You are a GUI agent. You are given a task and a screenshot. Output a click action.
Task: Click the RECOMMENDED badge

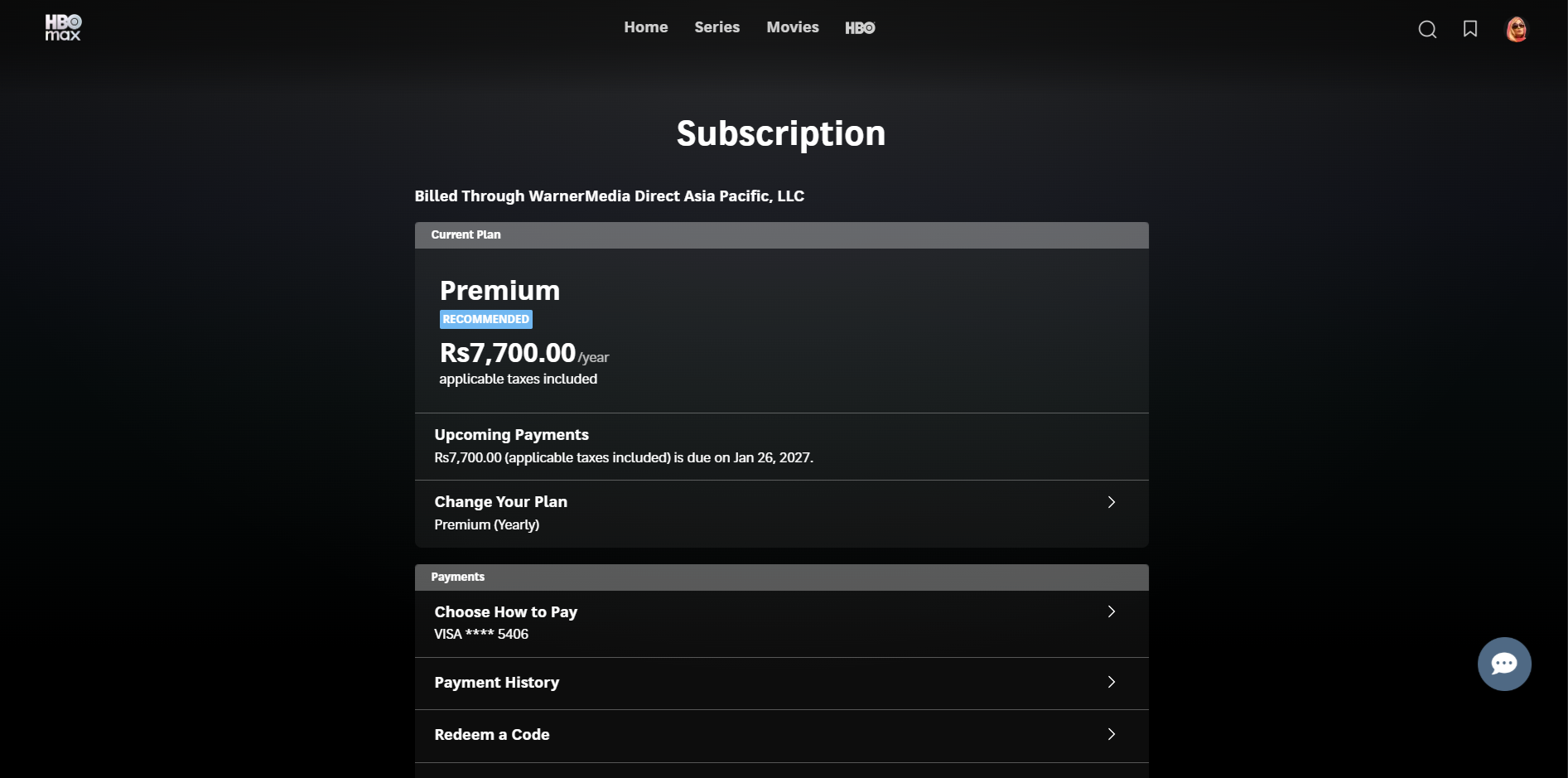pos(485,320)
